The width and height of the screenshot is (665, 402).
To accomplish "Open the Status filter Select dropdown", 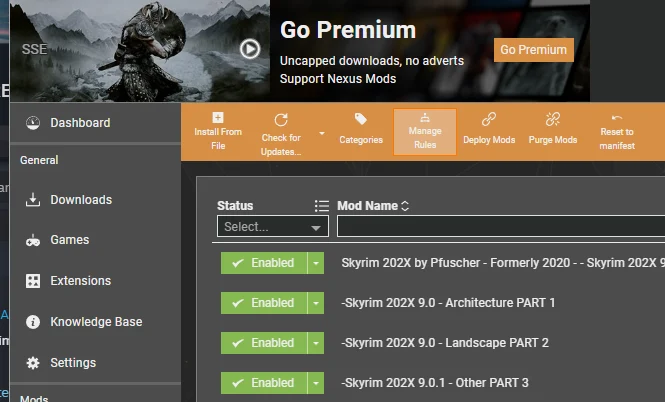I will coord(273,227).
